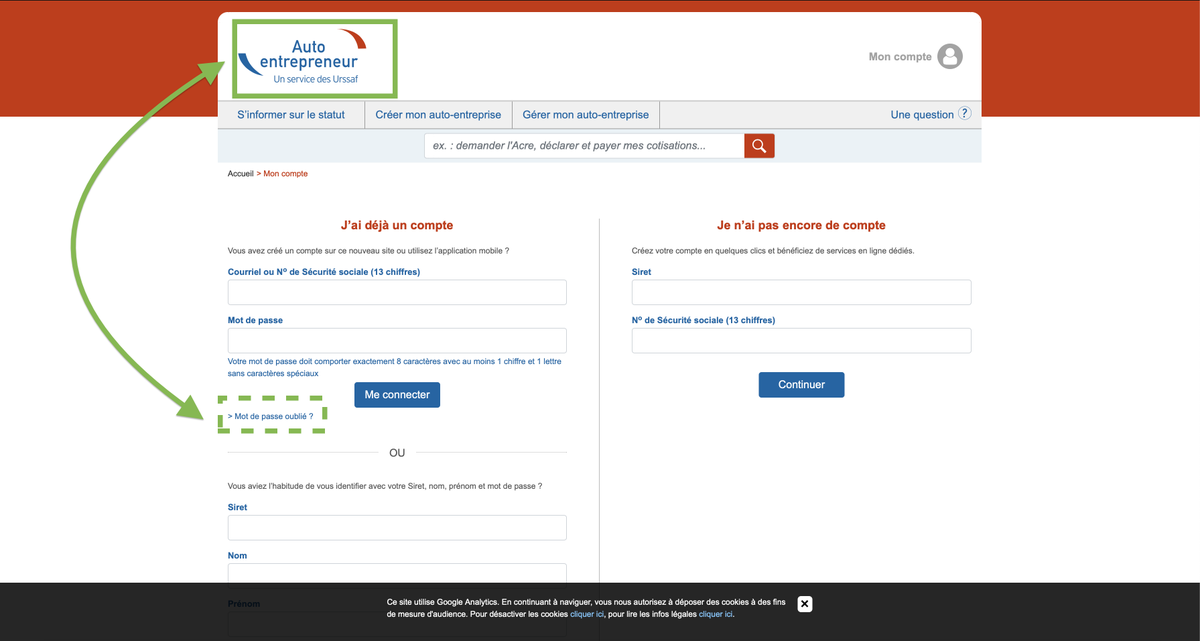Open the Mon compte user avatar icon
This screenshot has height=641, width=1200.
(x=951, y=57)
